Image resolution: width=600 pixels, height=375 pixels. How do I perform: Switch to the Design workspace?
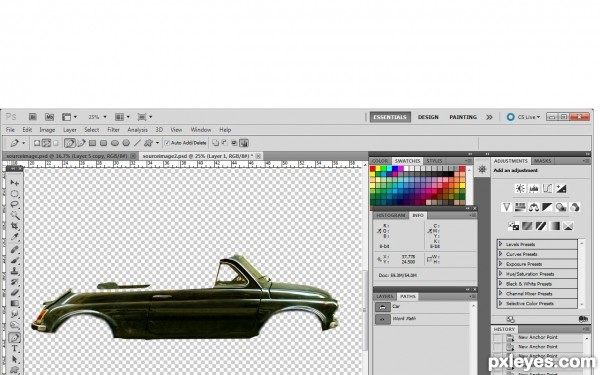tap(428, 117)
